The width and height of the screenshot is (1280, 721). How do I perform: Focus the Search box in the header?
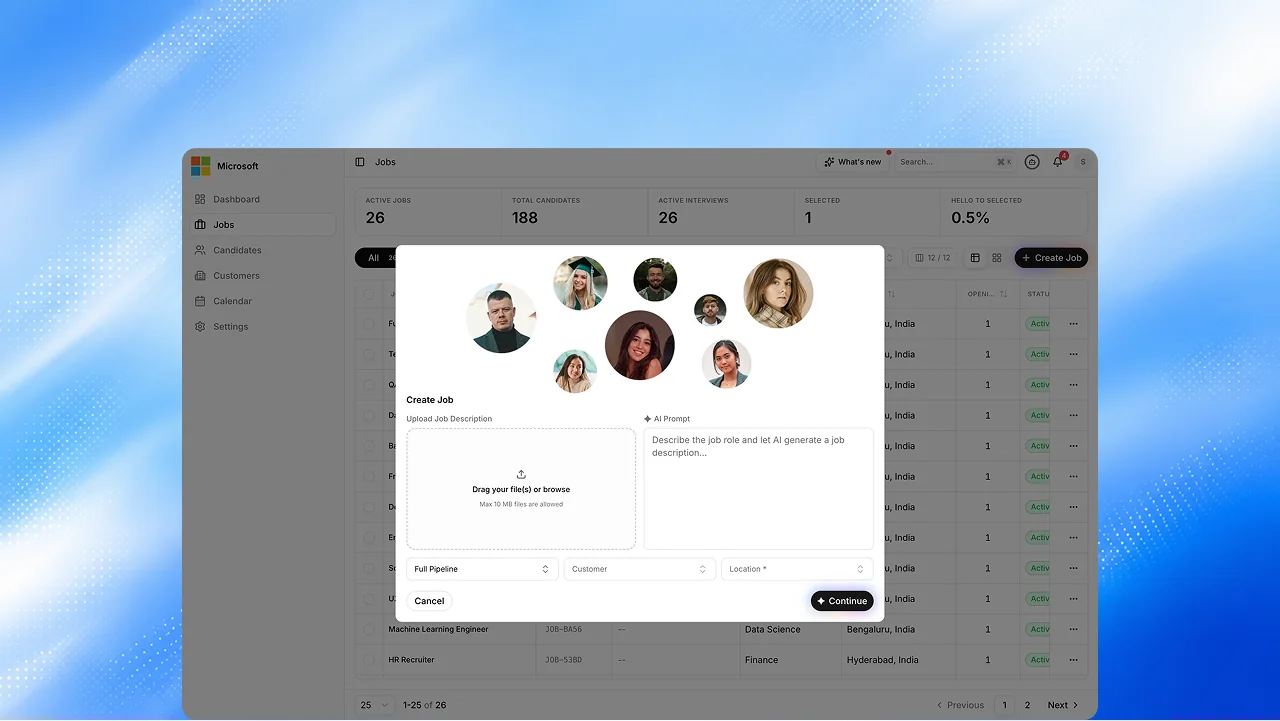(955, 162)
